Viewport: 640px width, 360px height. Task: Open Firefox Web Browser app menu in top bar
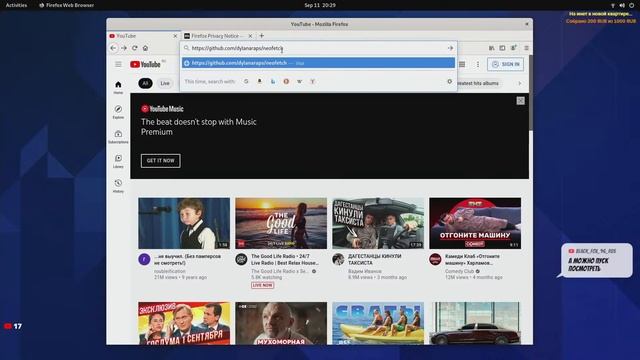coord(66,5)
